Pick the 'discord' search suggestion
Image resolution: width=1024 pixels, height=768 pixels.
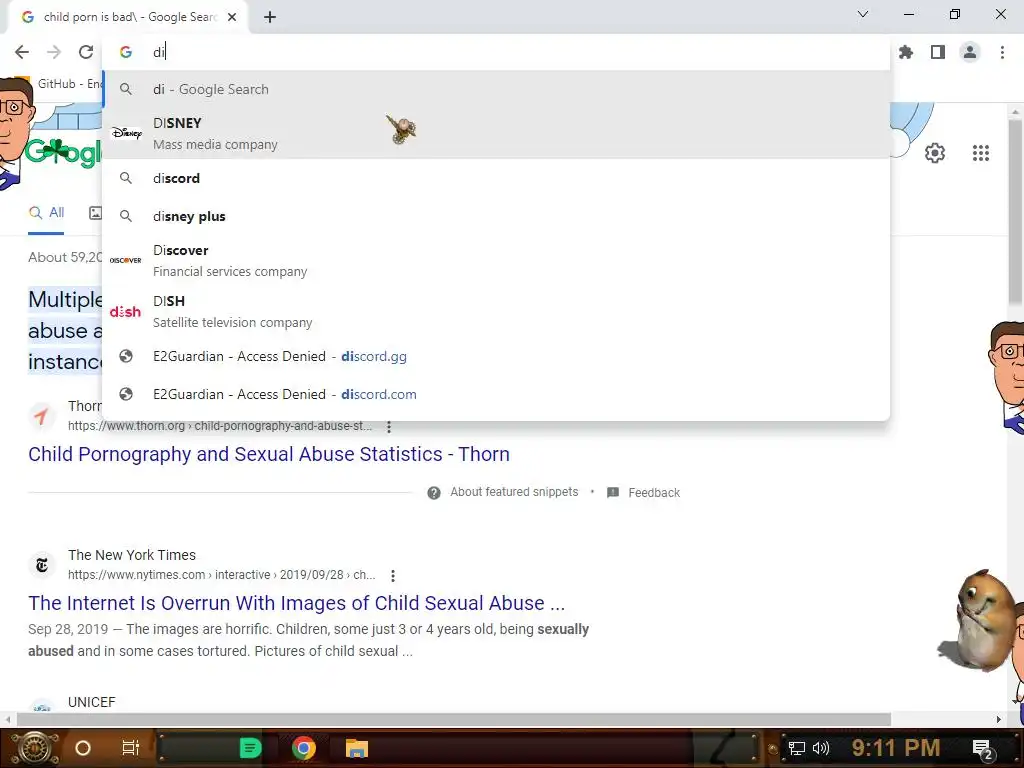[x=496, y=178]
